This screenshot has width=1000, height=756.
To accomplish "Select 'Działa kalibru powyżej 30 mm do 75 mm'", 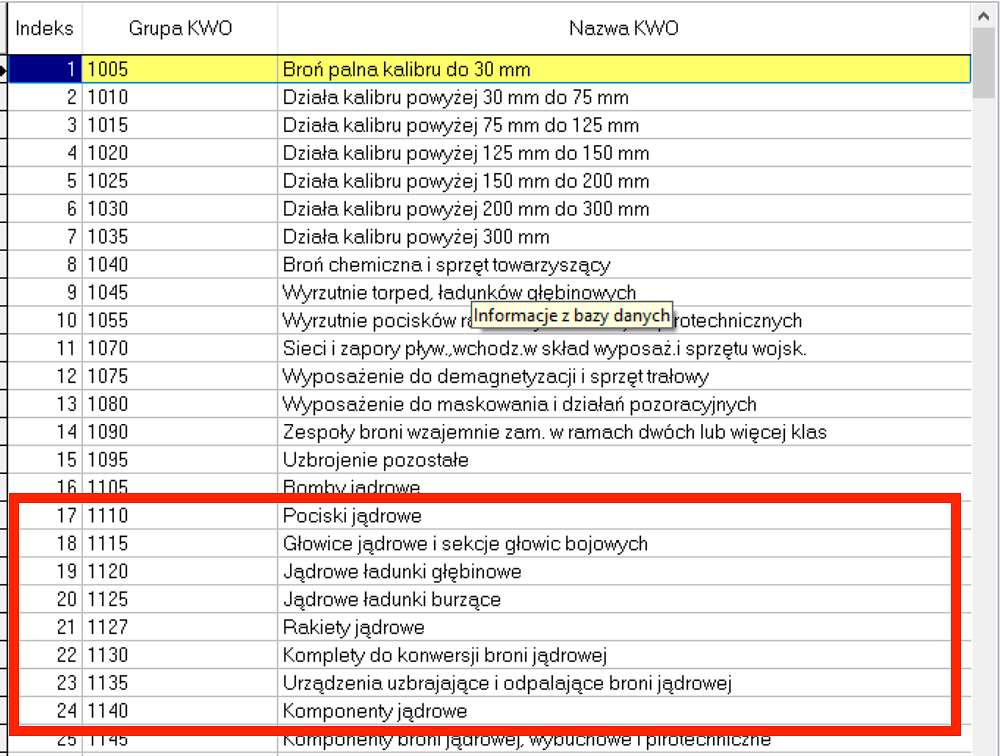I will coord(490,97).
